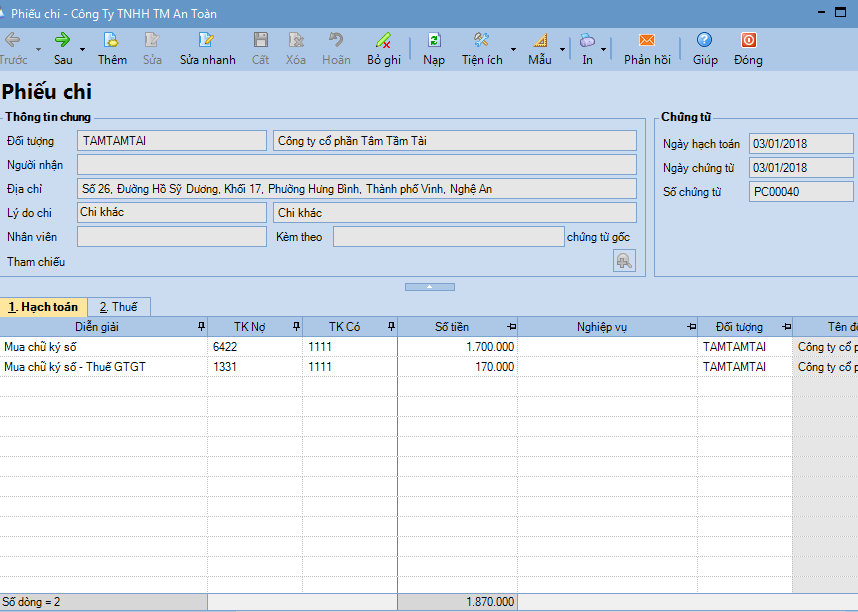Screen dimensions: 858x612
Task: Click the Ngày hạch toán date field
Action: click(x=801, y=144)
